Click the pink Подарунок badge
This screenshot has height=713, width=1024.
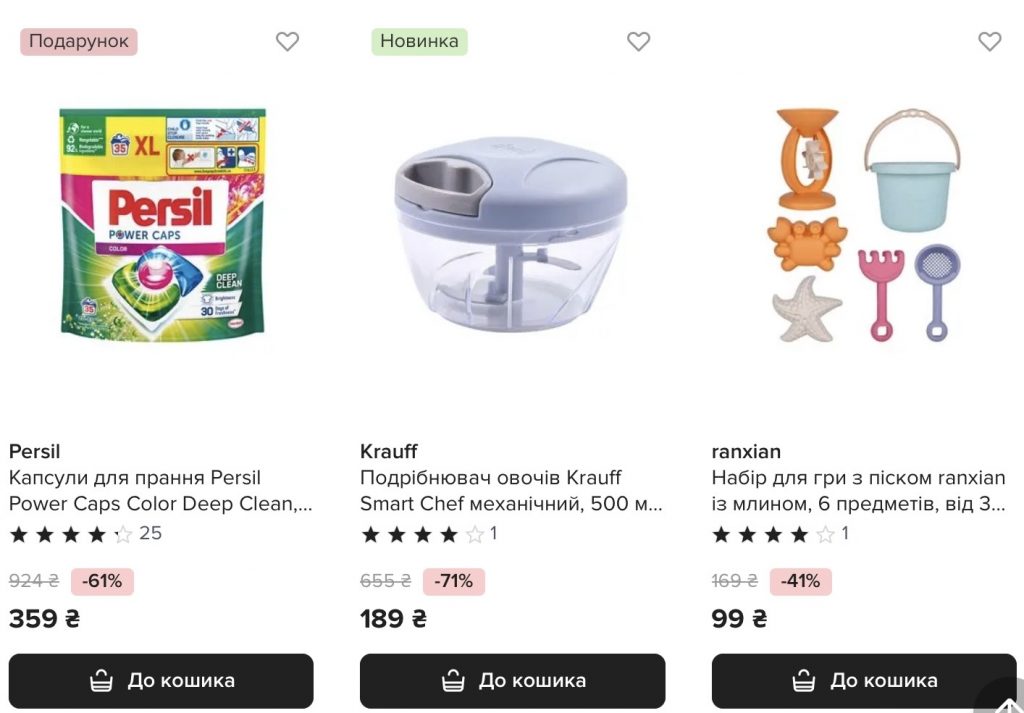click(x=79, y=42)
